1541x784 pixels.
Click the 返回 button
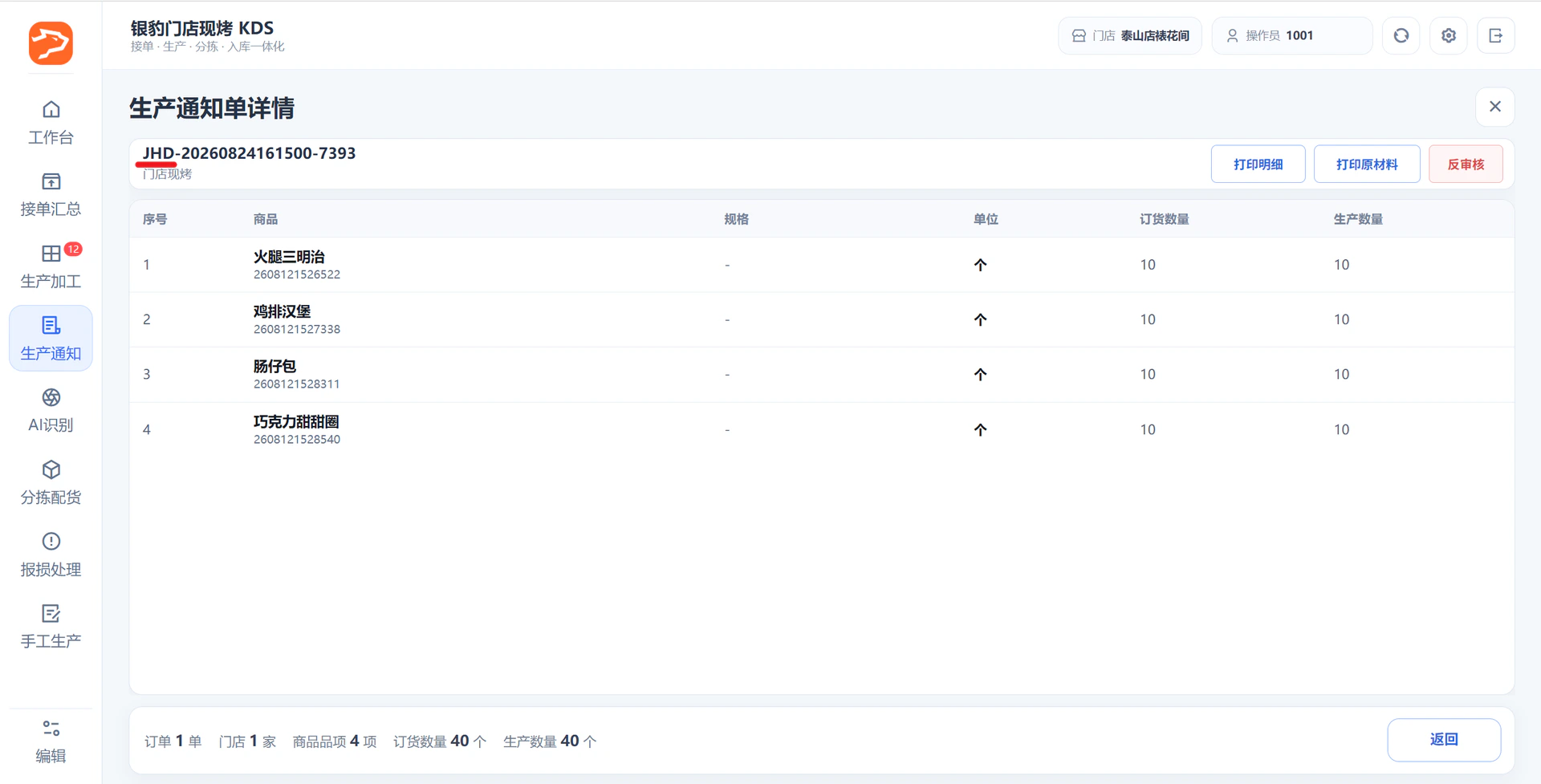click(1444, 740)
